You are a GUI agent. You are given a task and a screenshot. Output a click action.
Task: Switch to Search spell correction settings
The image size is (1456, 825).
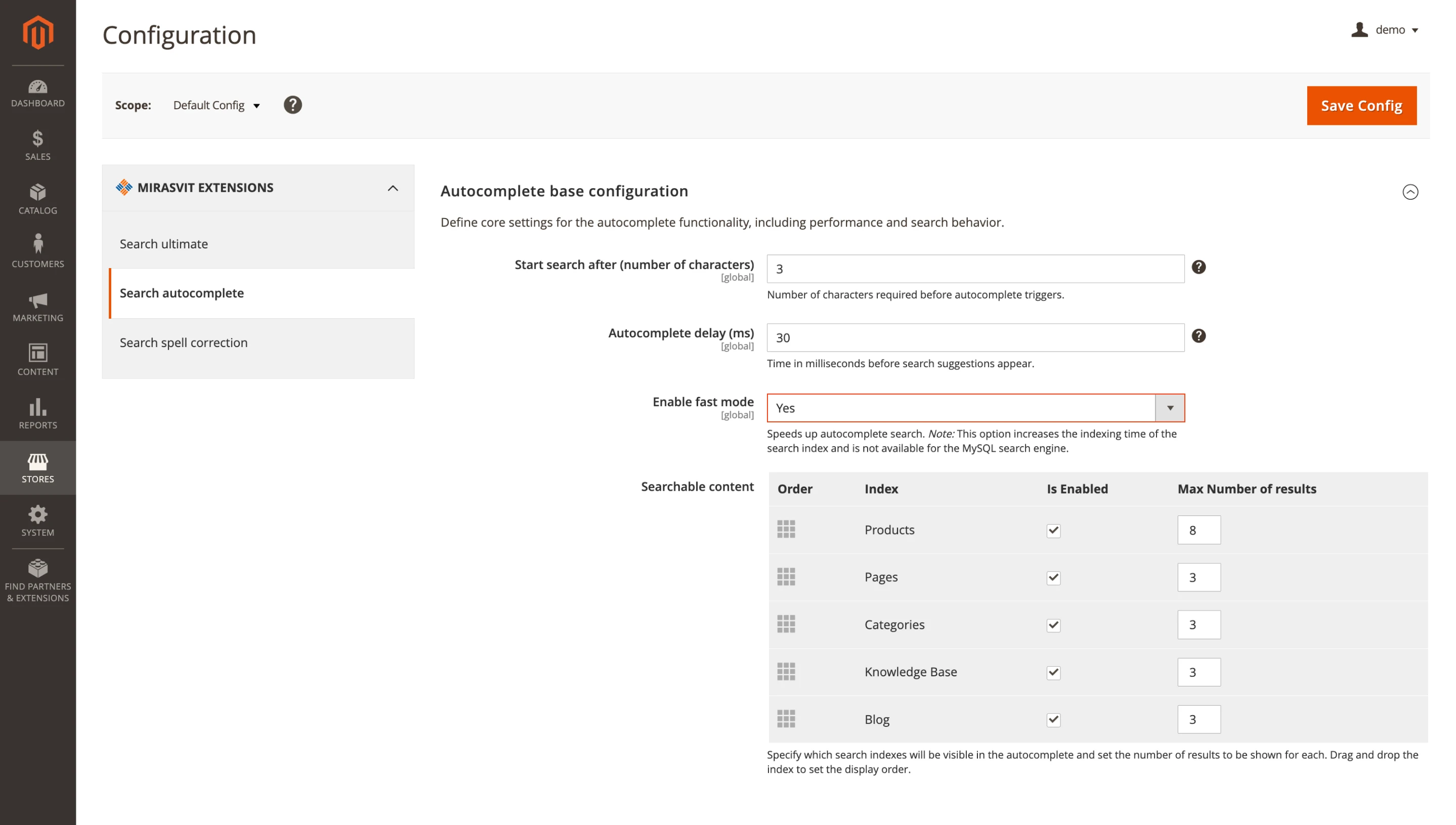[183, 342]
